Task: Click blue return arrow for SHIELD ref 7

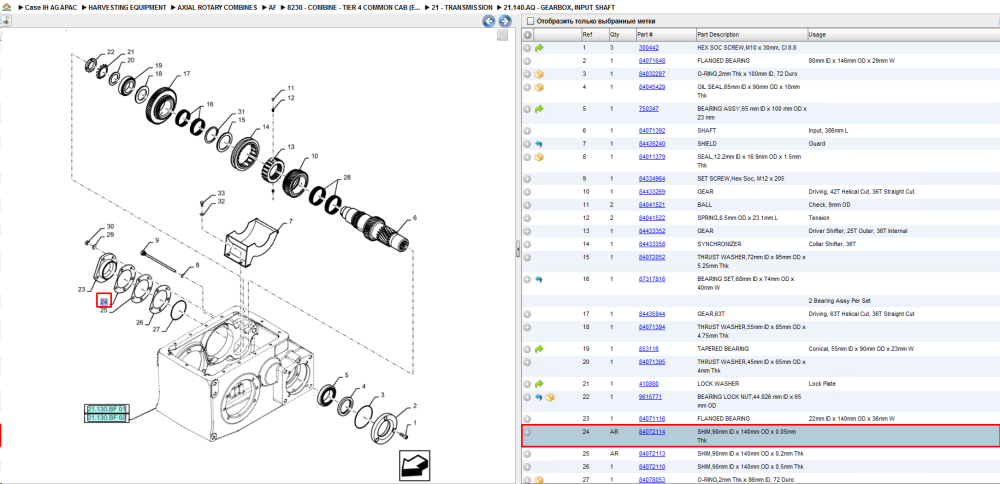Action: 539,143
